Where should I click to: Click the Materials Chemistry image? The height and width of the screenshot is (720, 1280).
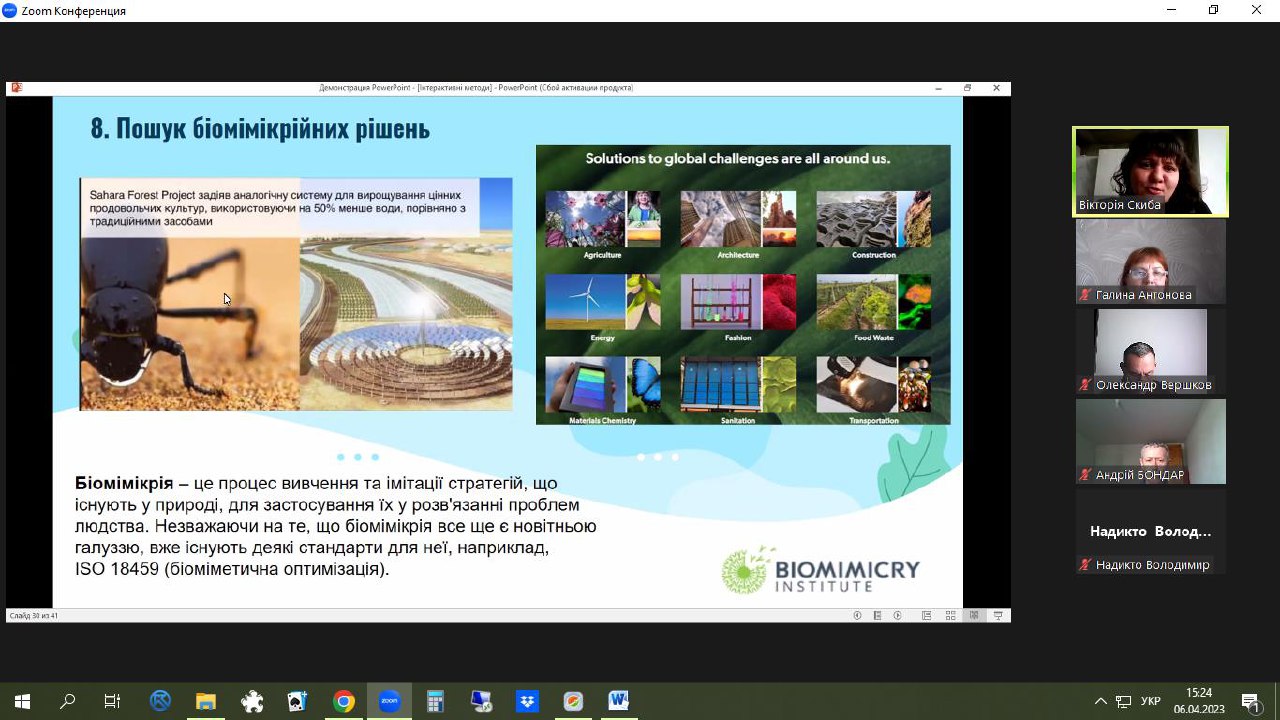tap(602, 385)
